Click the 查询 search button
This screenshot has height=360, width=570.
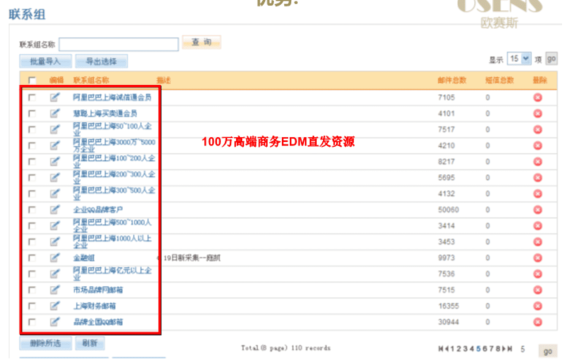point(201,42)
